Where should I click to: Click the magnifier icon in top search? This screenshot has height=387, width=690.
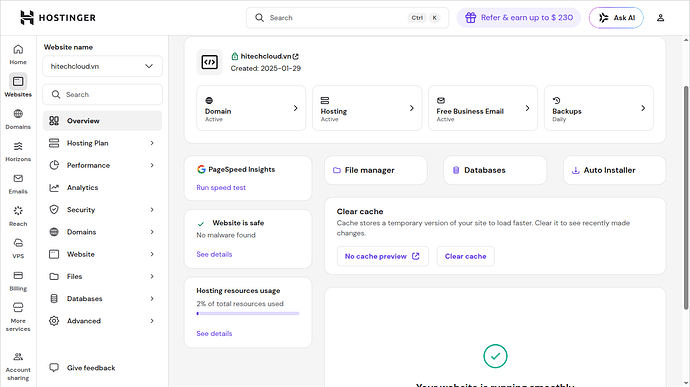[260, 18]
